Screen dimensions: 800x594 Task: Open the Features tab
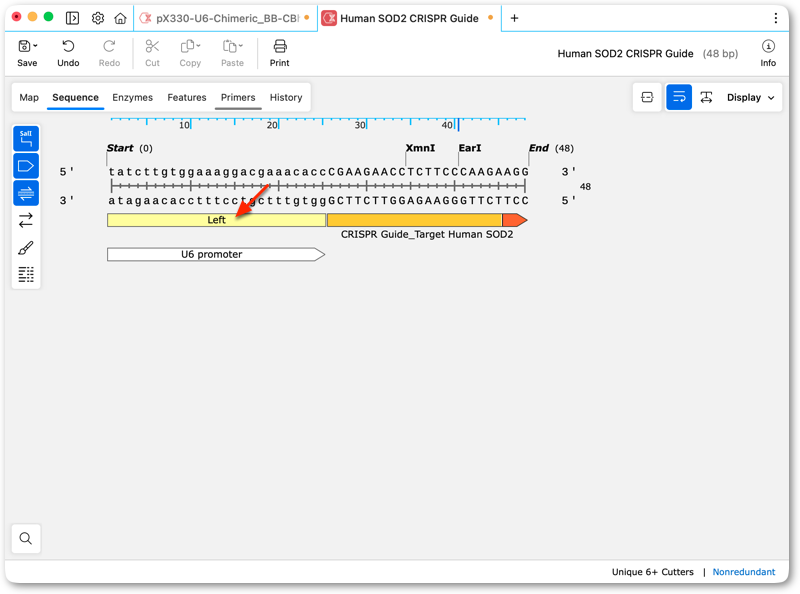187,97
